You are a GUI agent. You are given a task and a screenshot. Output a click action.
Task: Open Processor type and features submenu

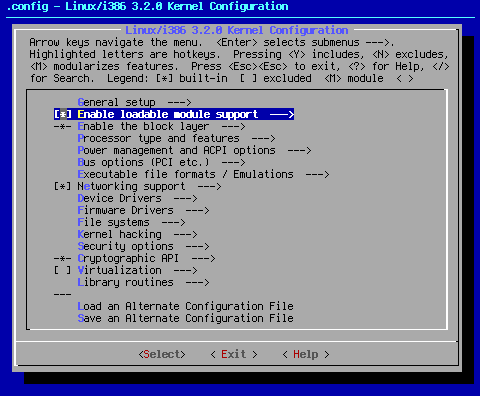click(176, 138)
